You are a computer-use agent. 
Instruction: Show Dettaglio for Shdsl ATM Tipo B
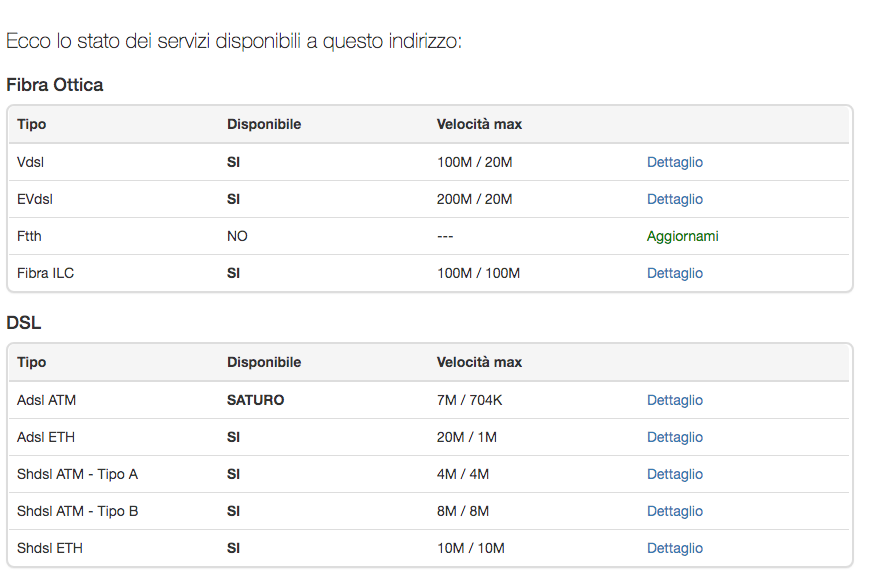pyautogui.click(x=674, y=511)
